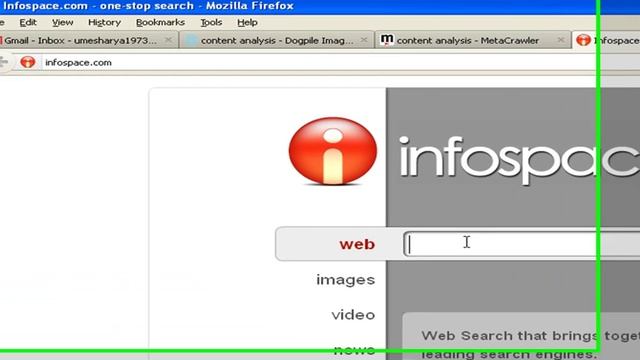Select the images search category
640x360 pixels.
[345, 280]
